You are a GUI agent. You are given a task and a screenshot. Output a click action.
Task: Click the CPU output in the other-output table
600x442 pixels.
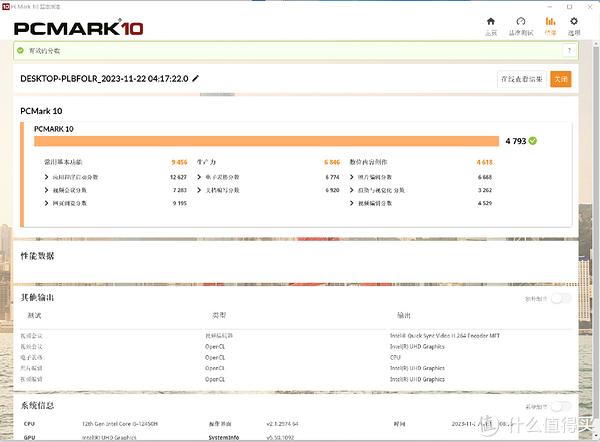pyautogui.click(x=395, y=357)
